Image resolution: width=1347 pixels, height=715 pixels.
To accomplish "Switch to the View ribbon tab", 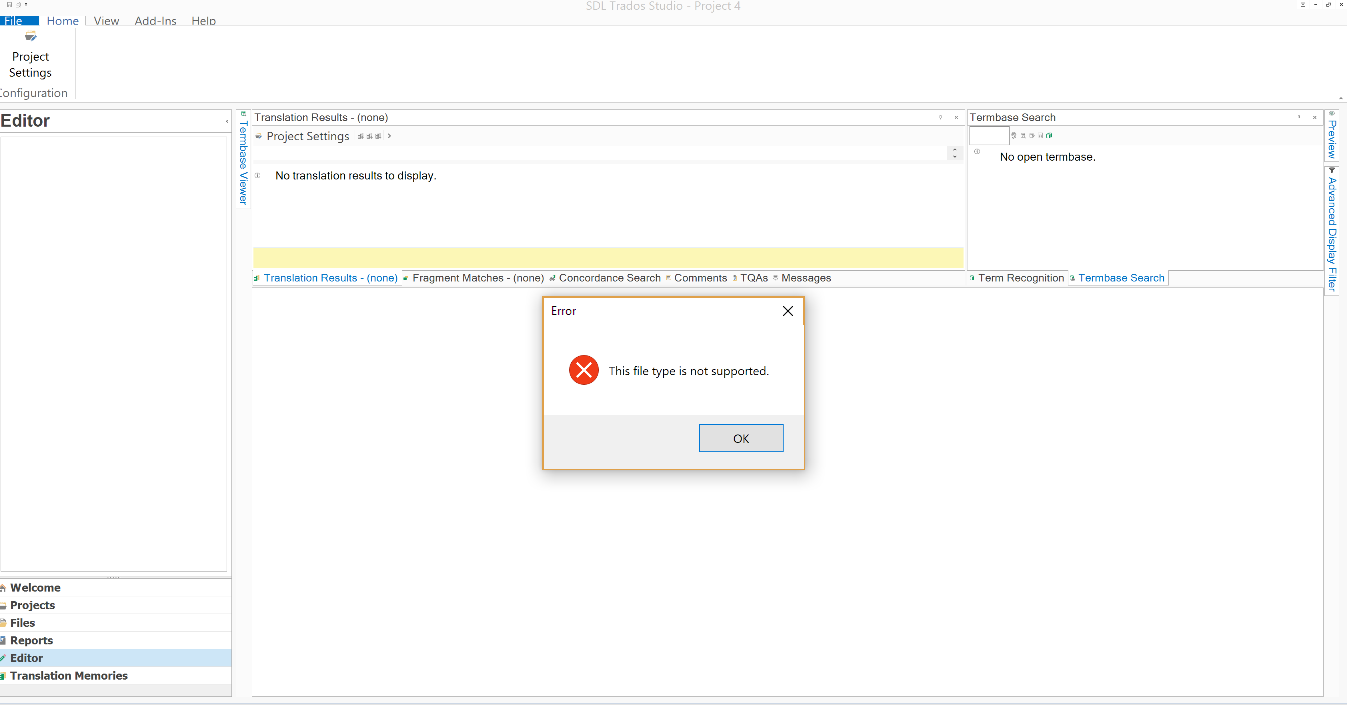I will pyautogui.click(x=106, y=20).
